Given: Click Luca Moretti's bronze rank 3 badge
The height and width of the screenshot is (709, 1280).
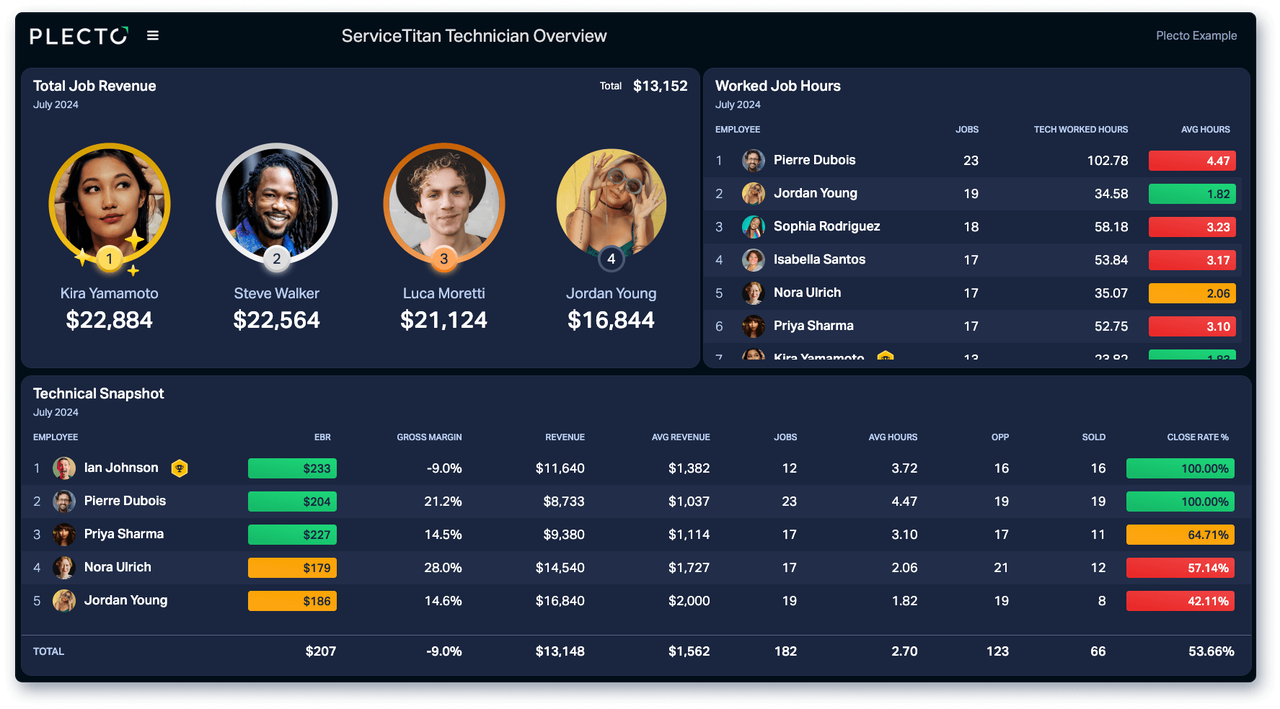Looking at the screenshot, I should coord(444,260).
